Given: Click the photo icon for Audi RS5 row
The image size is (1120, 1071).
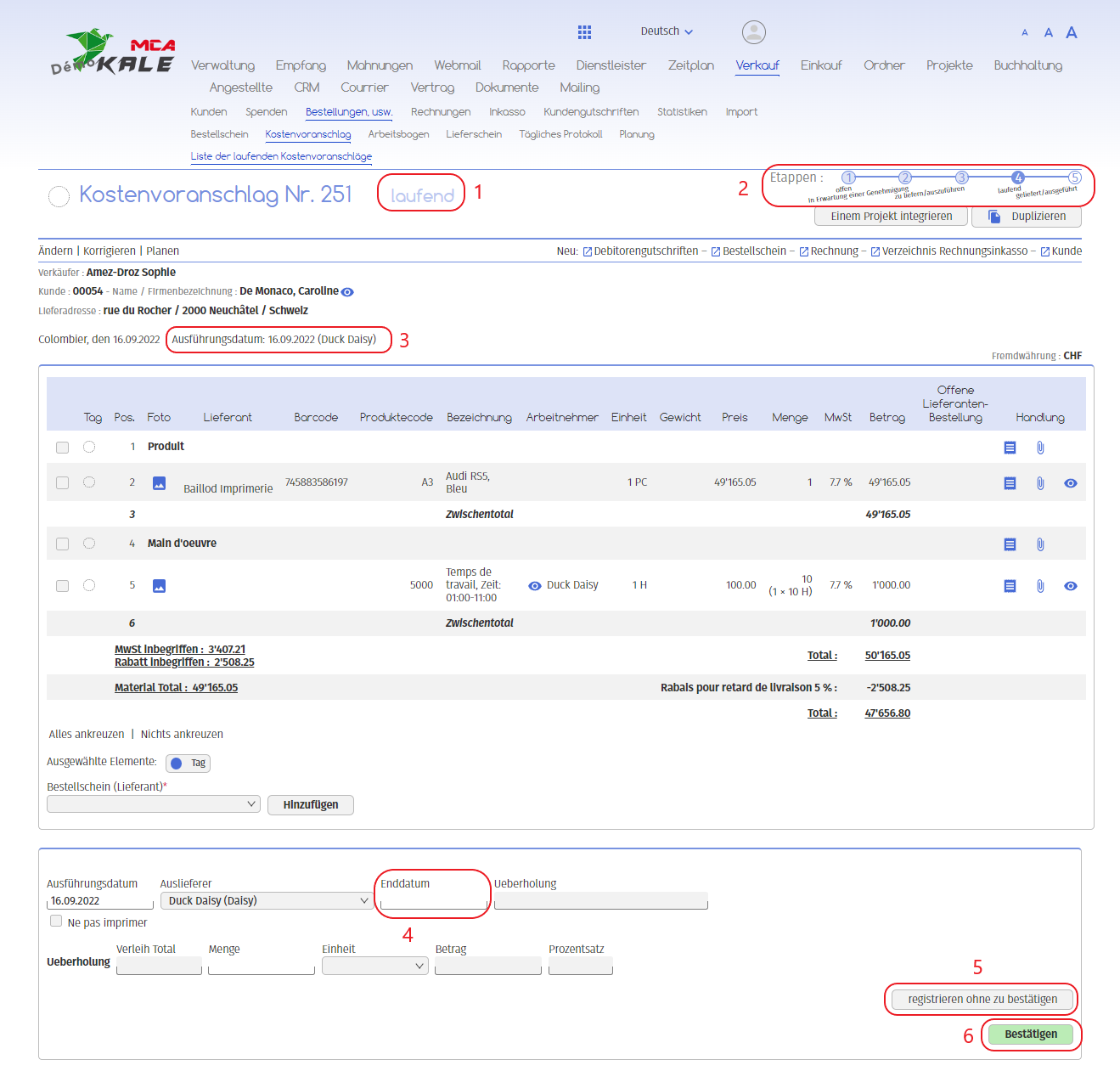Looking at the screenshot, I should coord(159,483).
